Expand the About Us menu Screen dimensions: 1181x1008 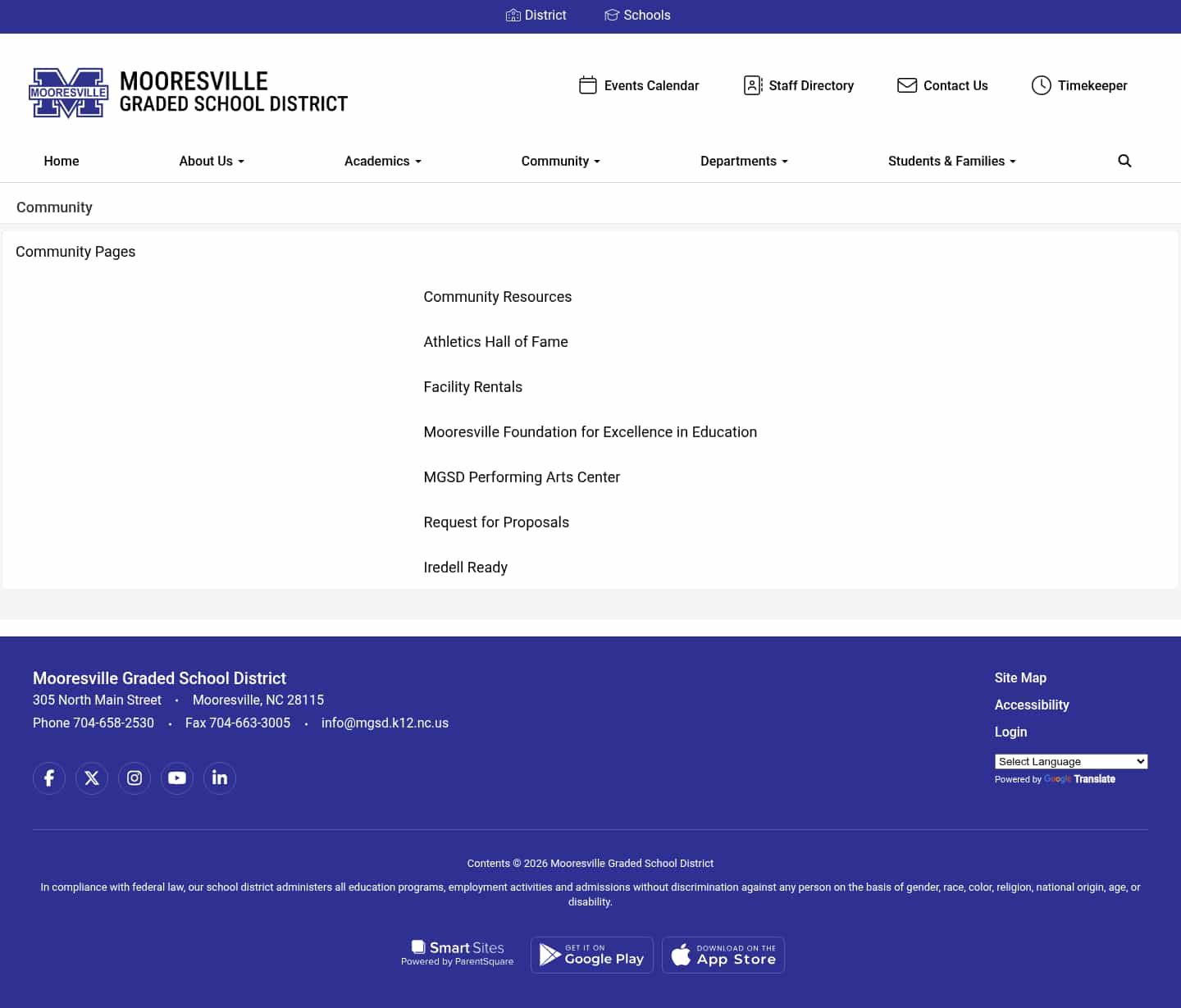tap(211, 161)
